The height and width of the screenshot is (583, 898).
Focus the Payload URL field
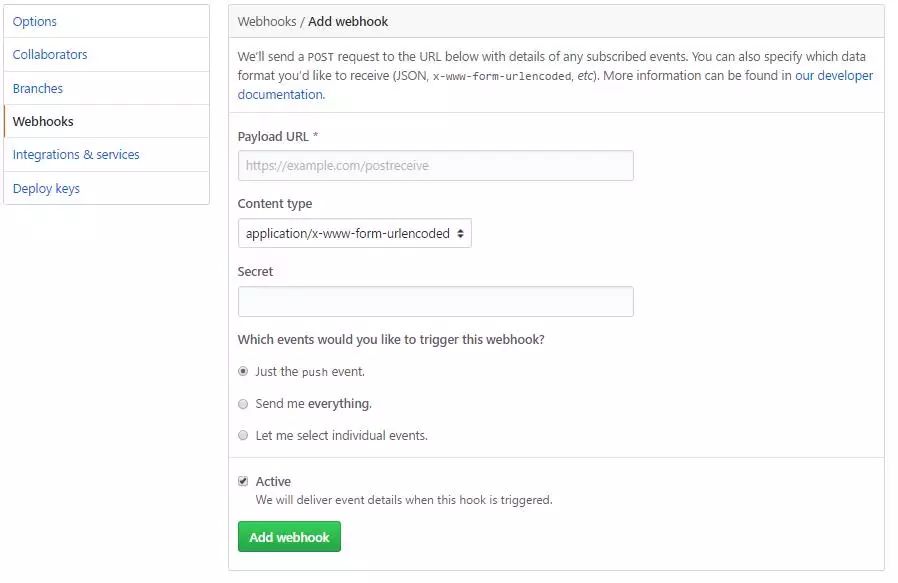point(436,166)
